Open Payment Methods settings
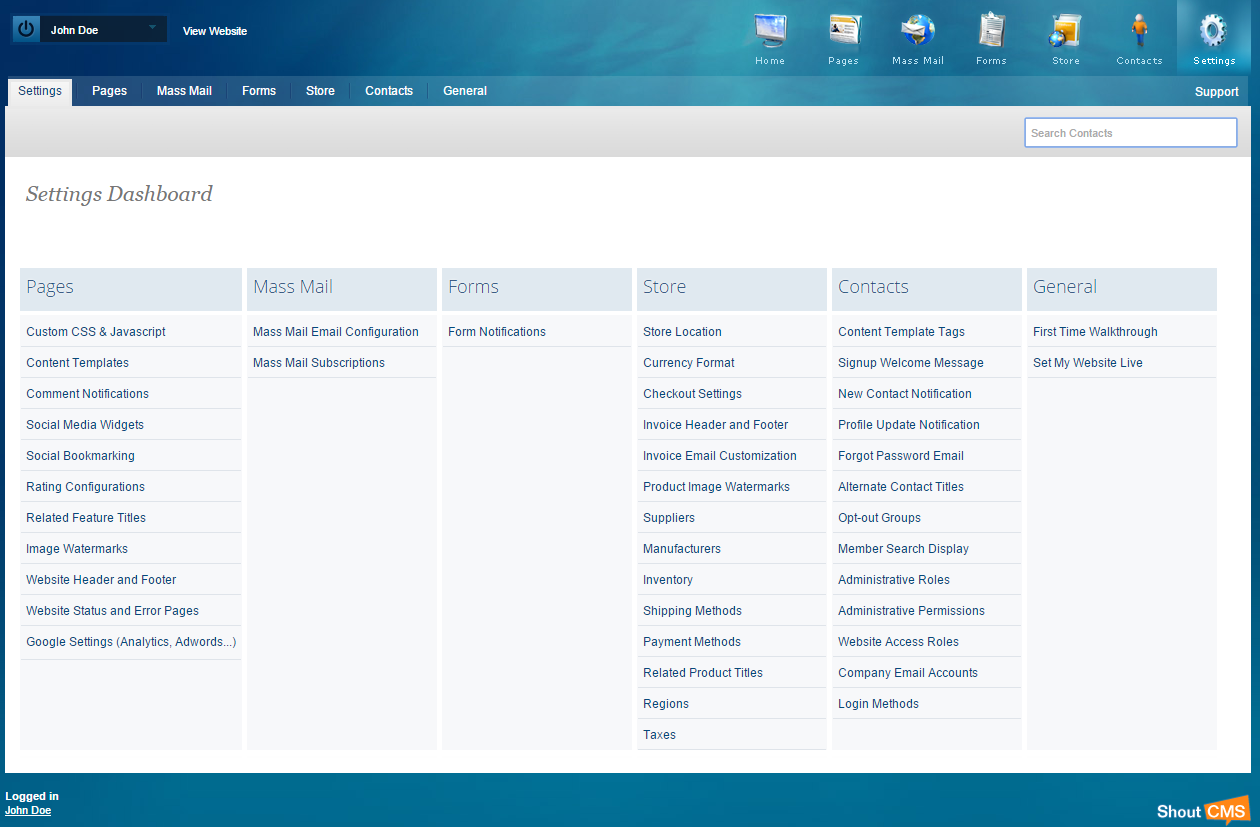This screenshot has height=827, width=1260. [x=692, y=642]
